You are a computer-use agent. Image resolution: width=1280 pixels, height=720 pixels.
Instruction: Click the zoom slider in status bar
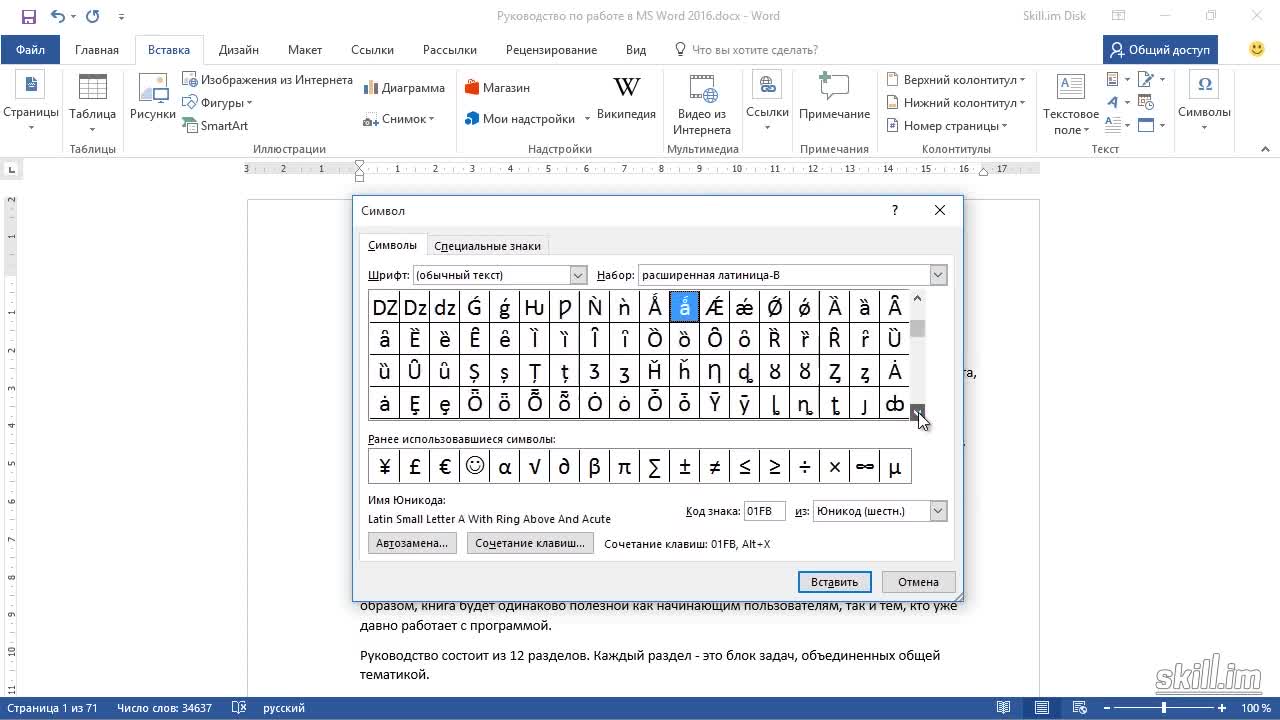[1164, 708]
